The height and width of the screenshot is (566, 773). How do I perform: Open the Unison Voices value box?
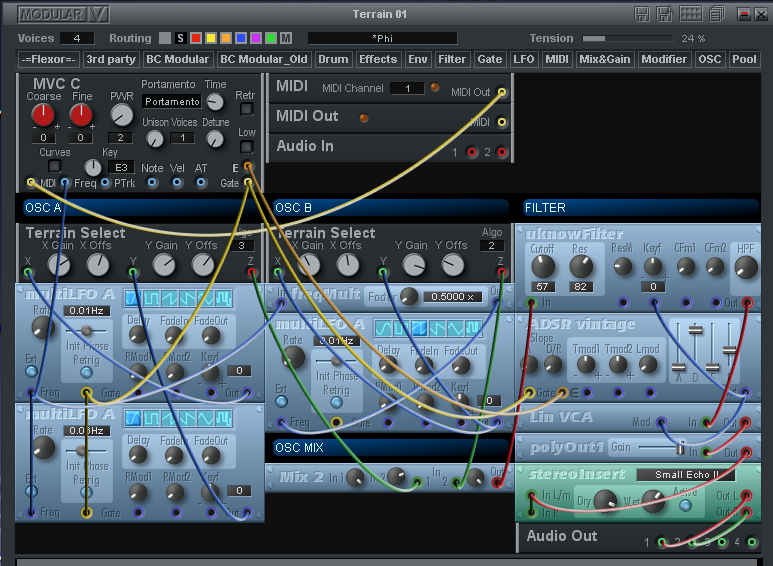point(182,138)
